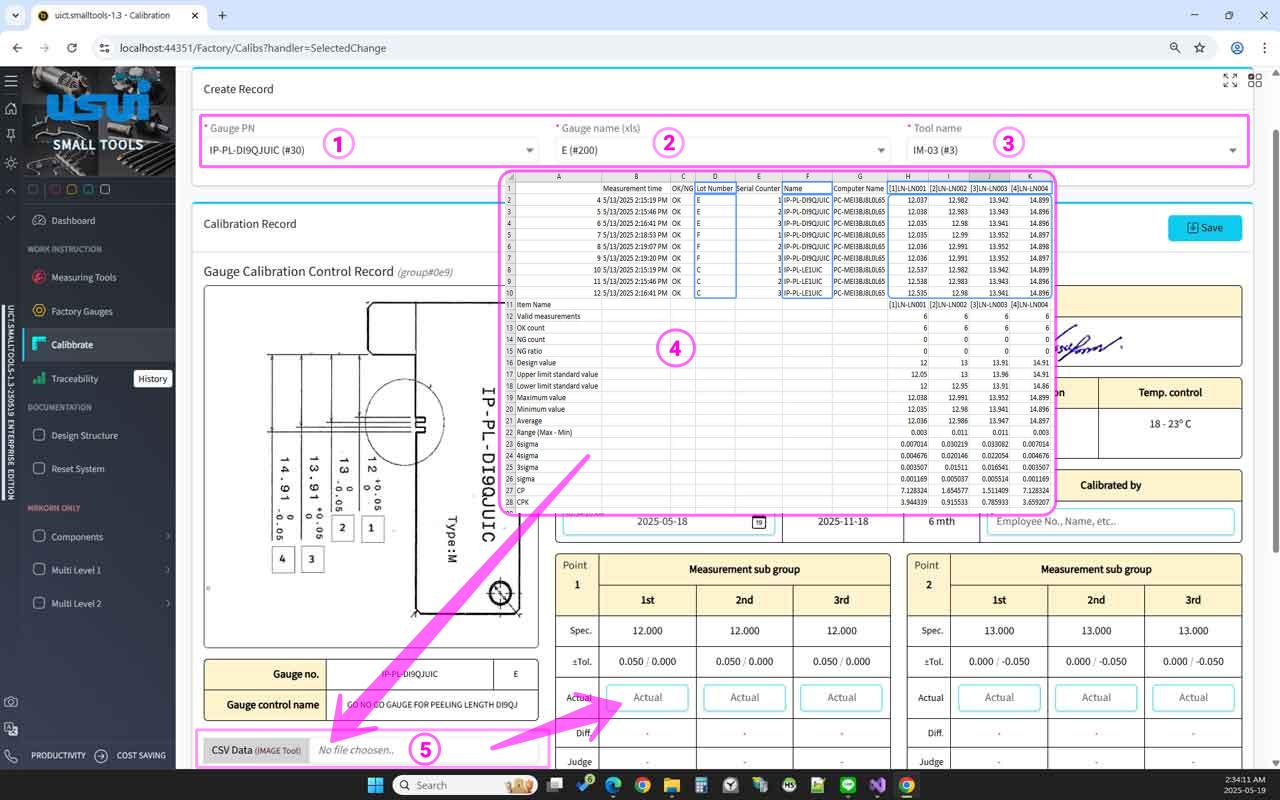Click the page vertical scrollbar
Viewport: 1280px width, 800px height.
(1274, 340)
